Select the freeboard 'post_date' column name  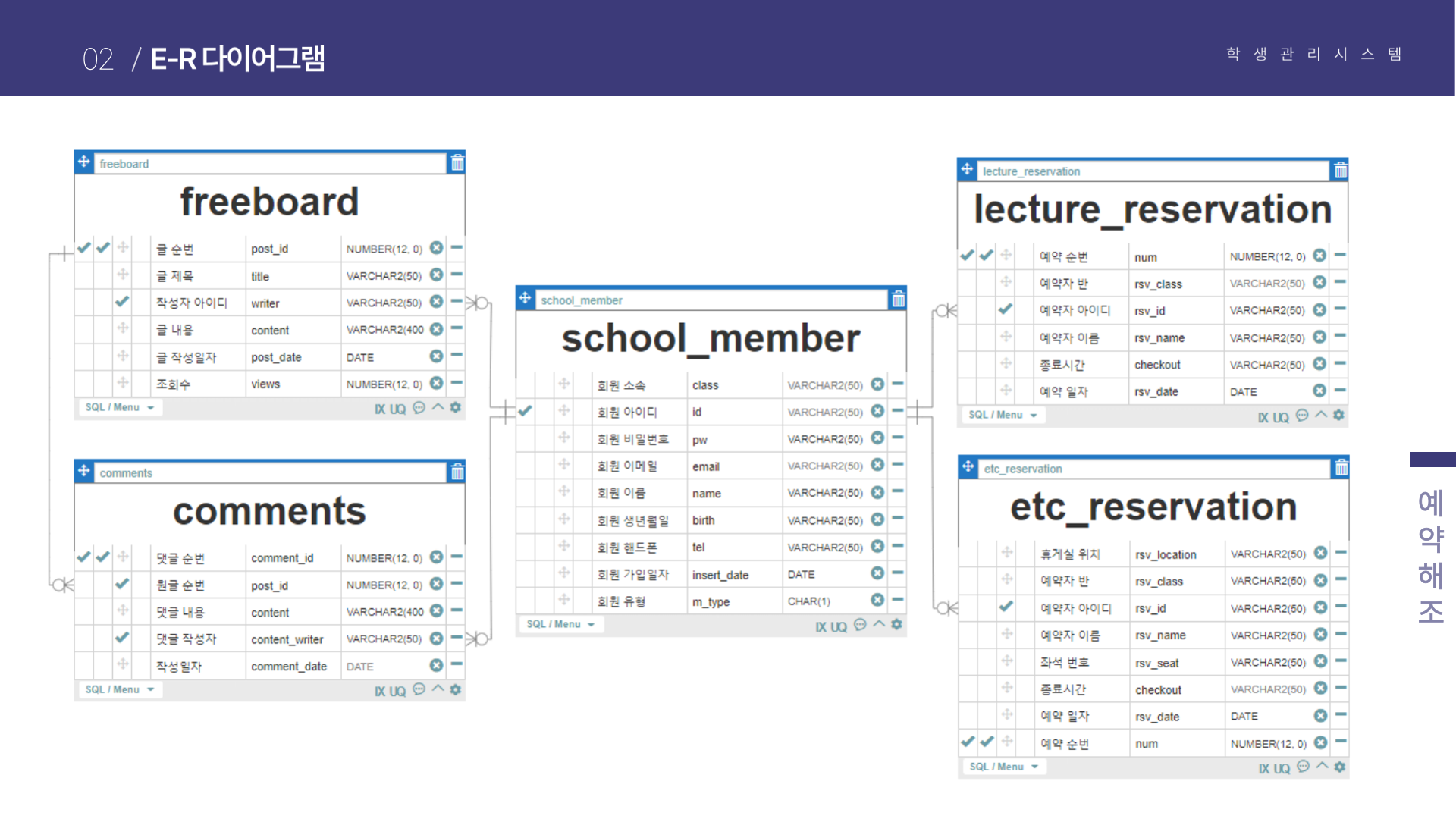(x=276, y=357)
